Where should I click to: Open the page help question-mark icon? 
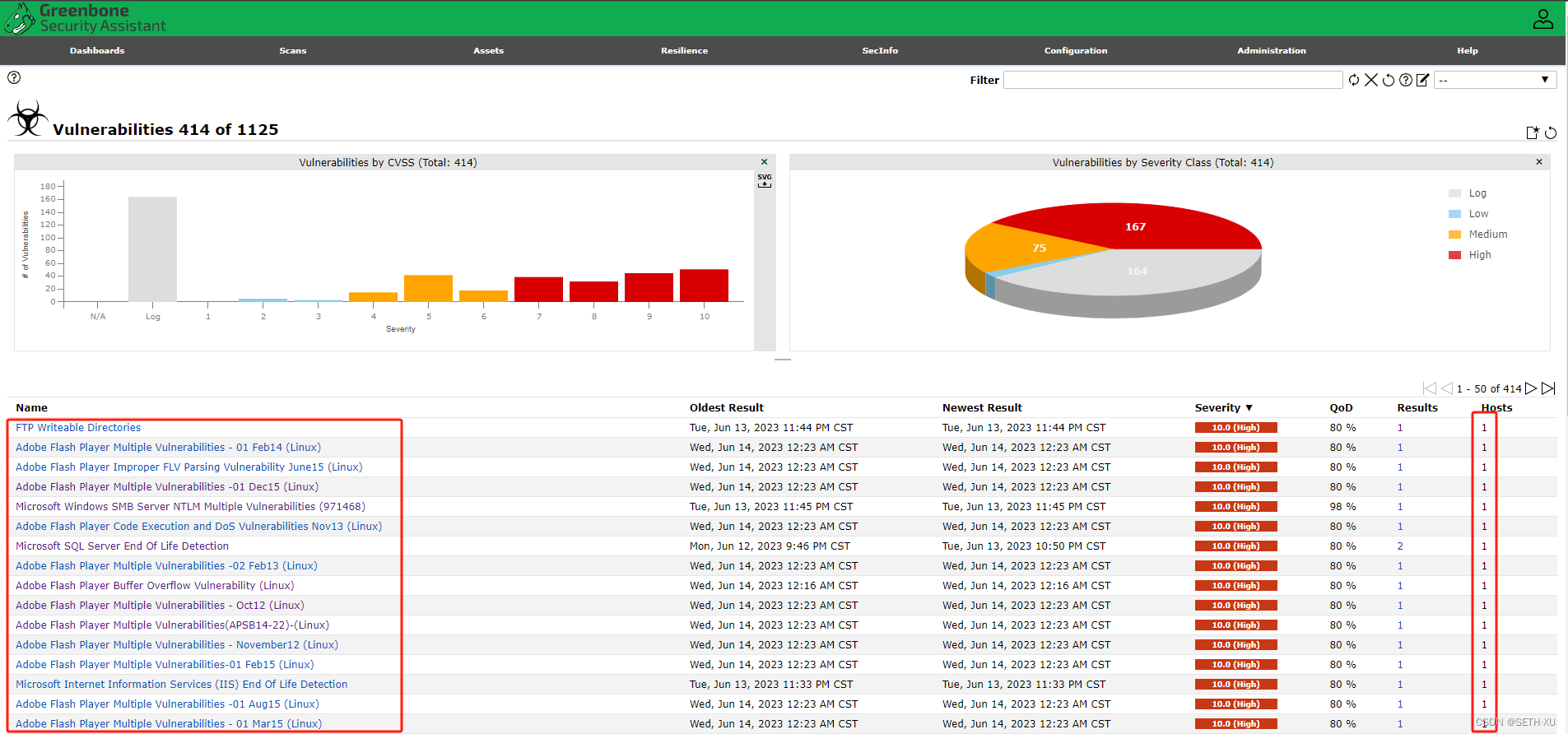click(x=14, y=77)
